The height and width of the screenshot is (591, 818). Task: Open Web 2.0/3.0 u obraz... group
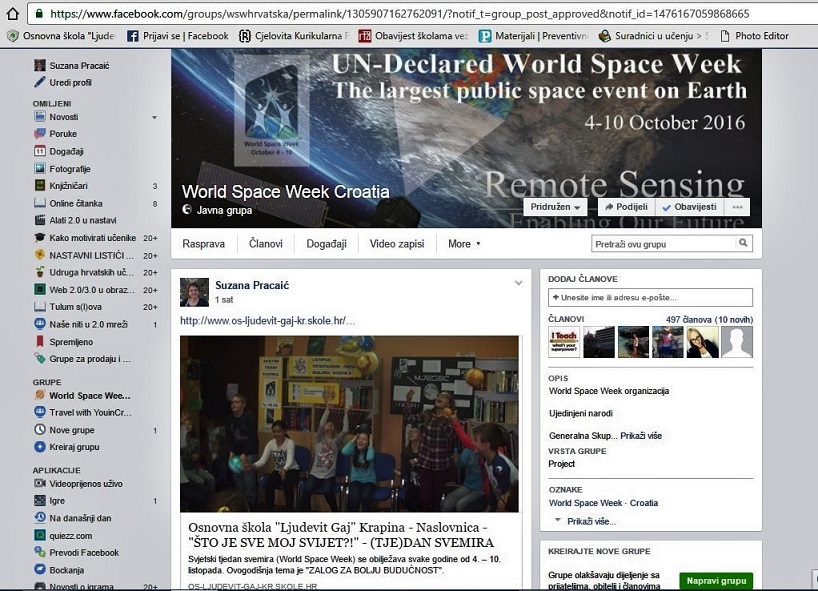click(x=92, y=290)
